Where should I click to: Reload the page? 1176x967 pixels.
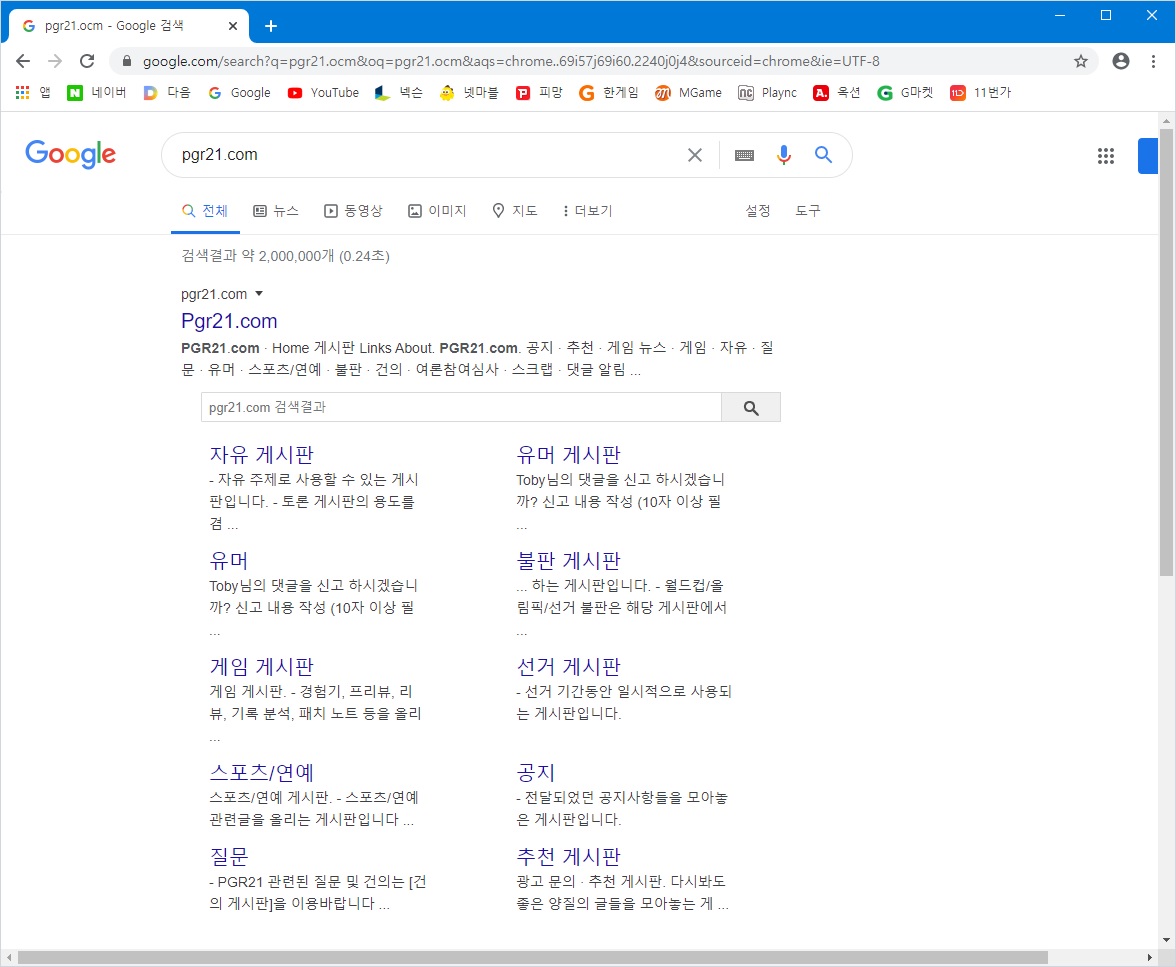coord(87,61)
